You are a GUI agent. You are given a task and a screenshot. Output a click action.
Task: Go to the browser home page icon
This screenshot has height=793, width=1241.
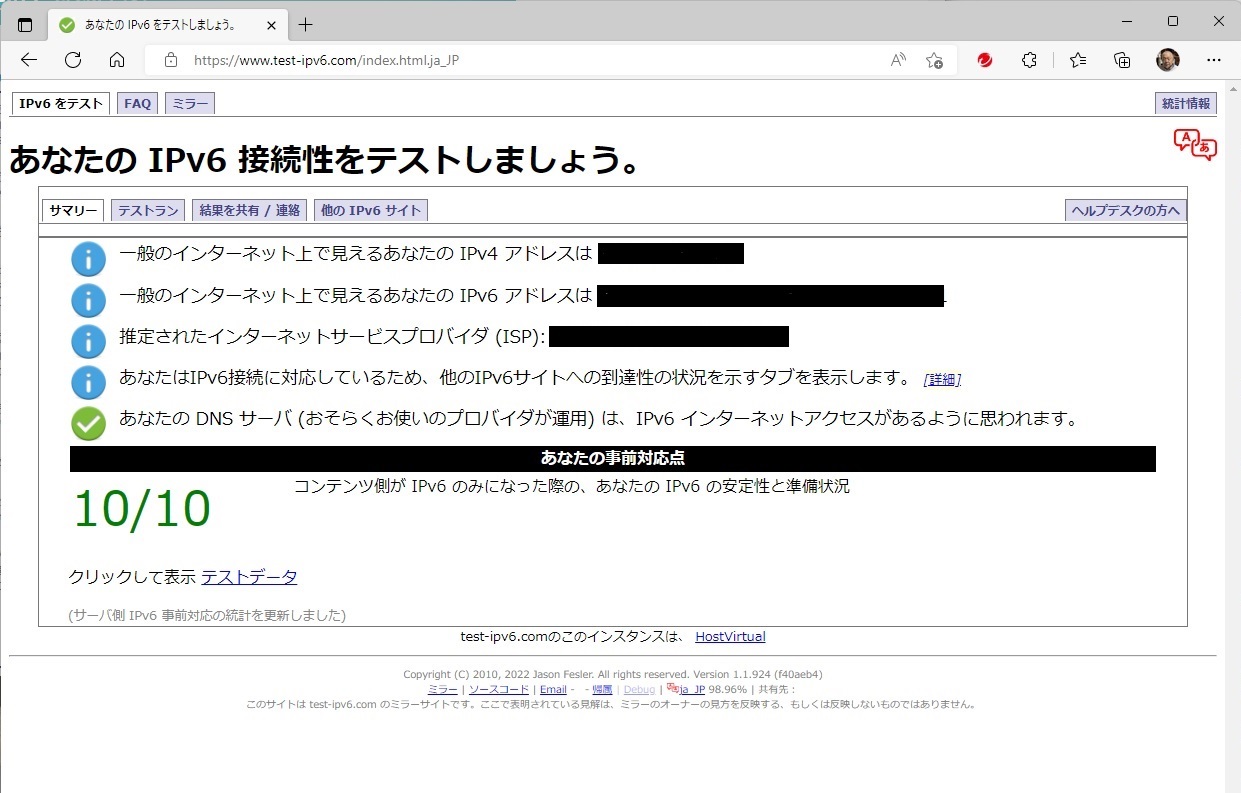click(117, 60)
